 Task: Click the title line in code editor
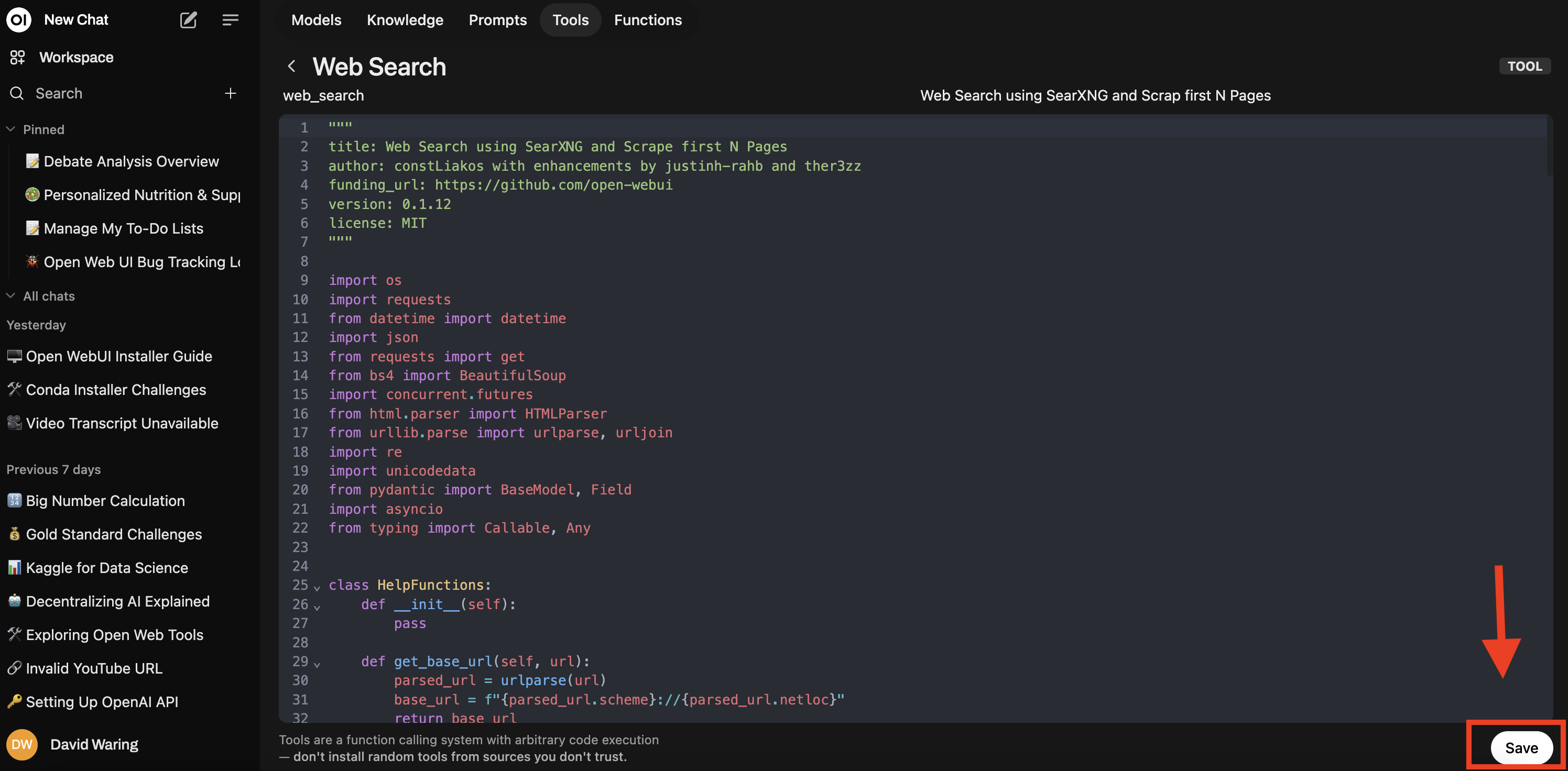tap(558, 147)
